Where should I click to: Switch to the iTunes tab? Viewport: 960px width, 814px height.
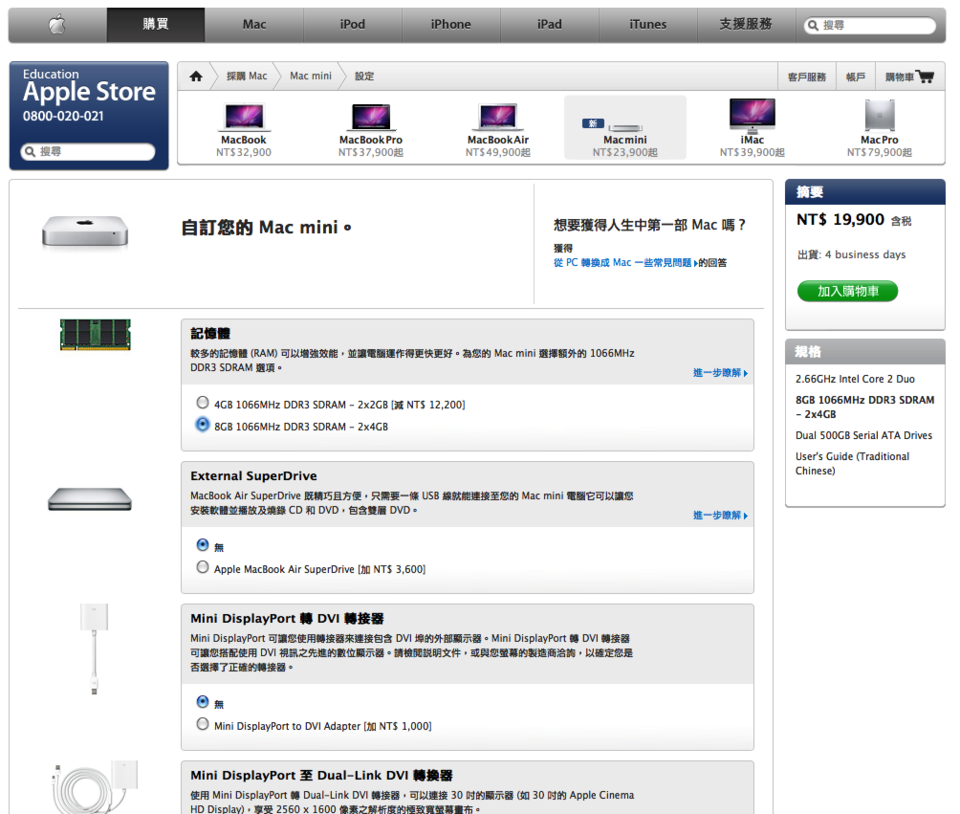point(648,25)
